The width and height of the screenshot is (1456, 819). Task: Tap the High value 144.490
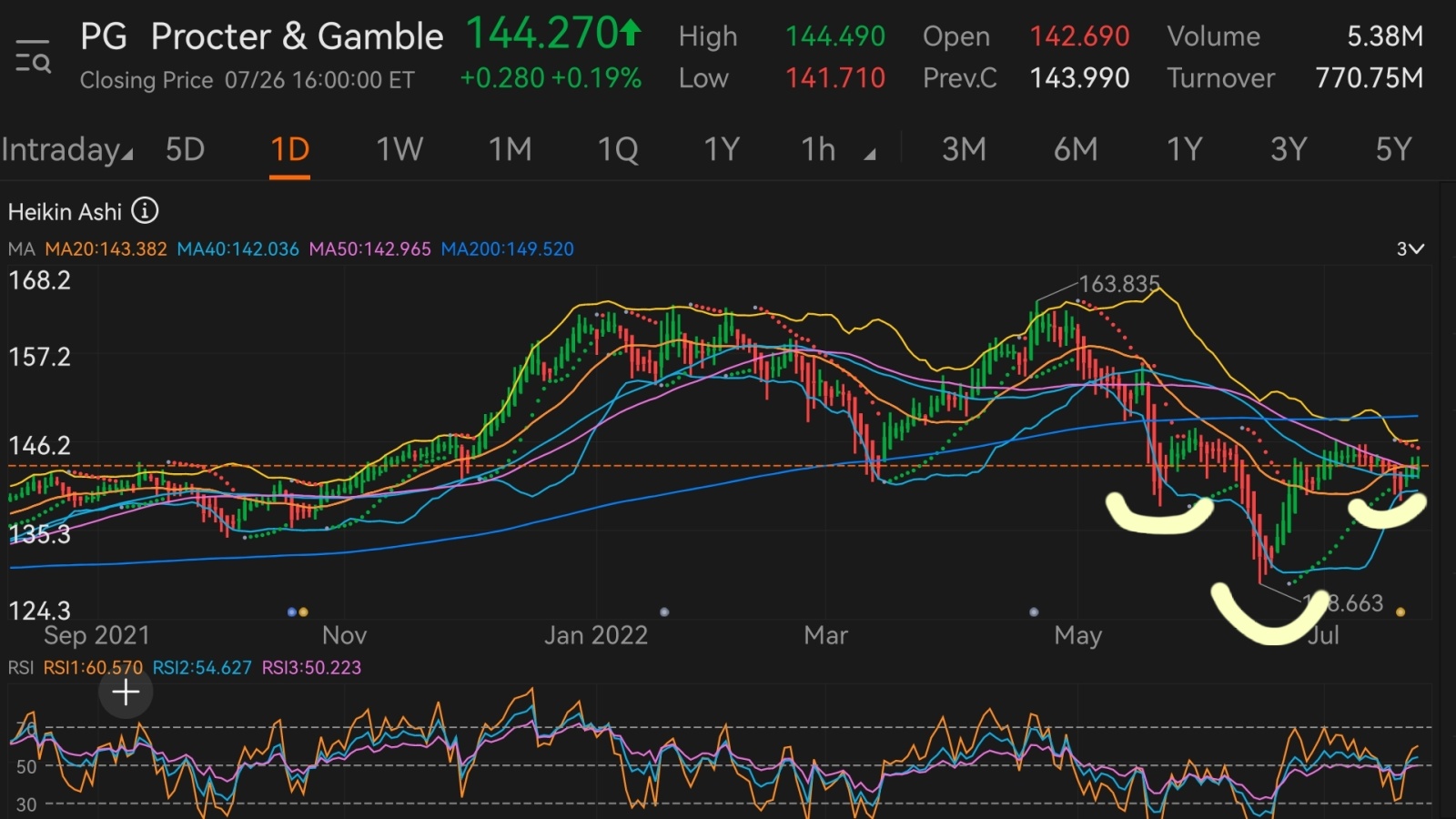tap(834, 36)
